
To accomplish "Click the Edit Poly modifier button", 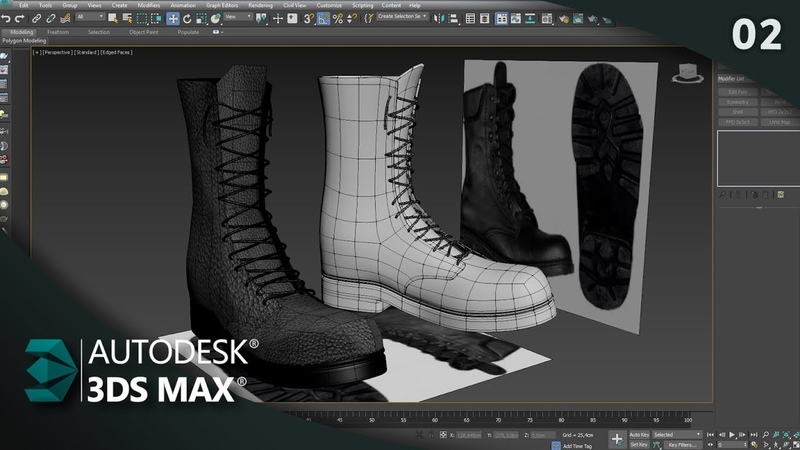I will click(x=737, y=92).
